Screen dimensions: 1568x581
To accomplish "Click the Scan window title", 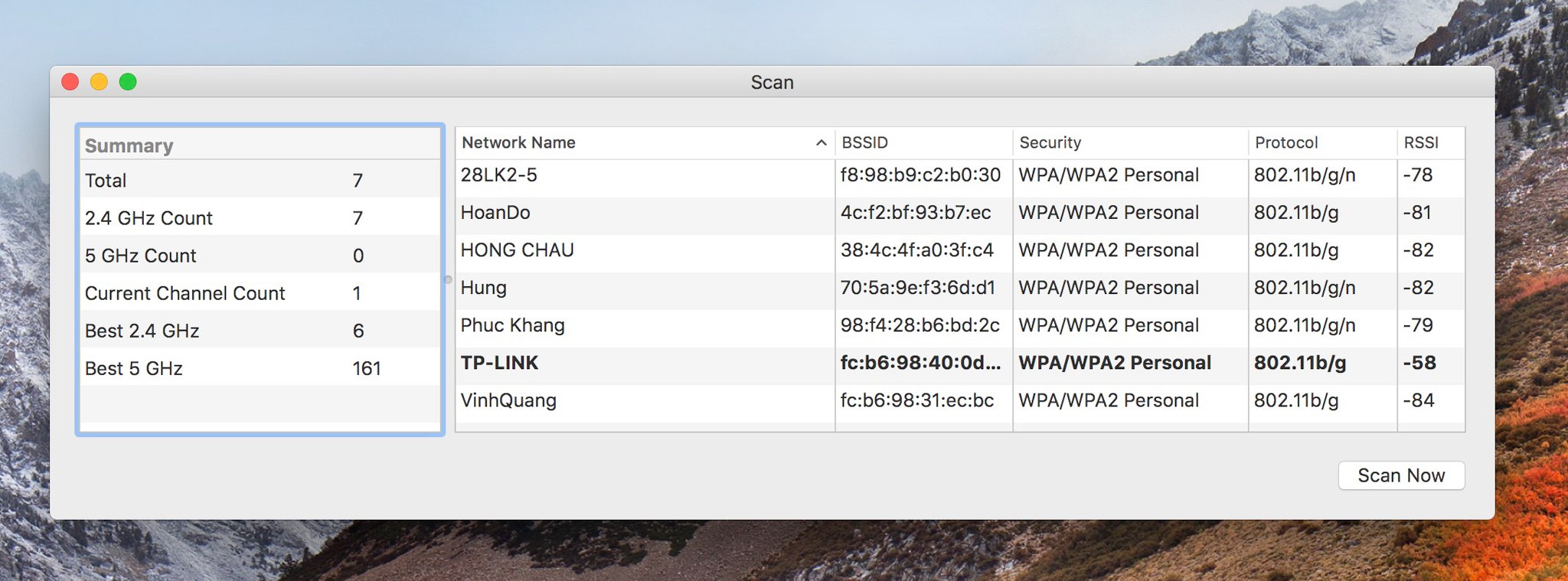I will (x=772, y=82).
